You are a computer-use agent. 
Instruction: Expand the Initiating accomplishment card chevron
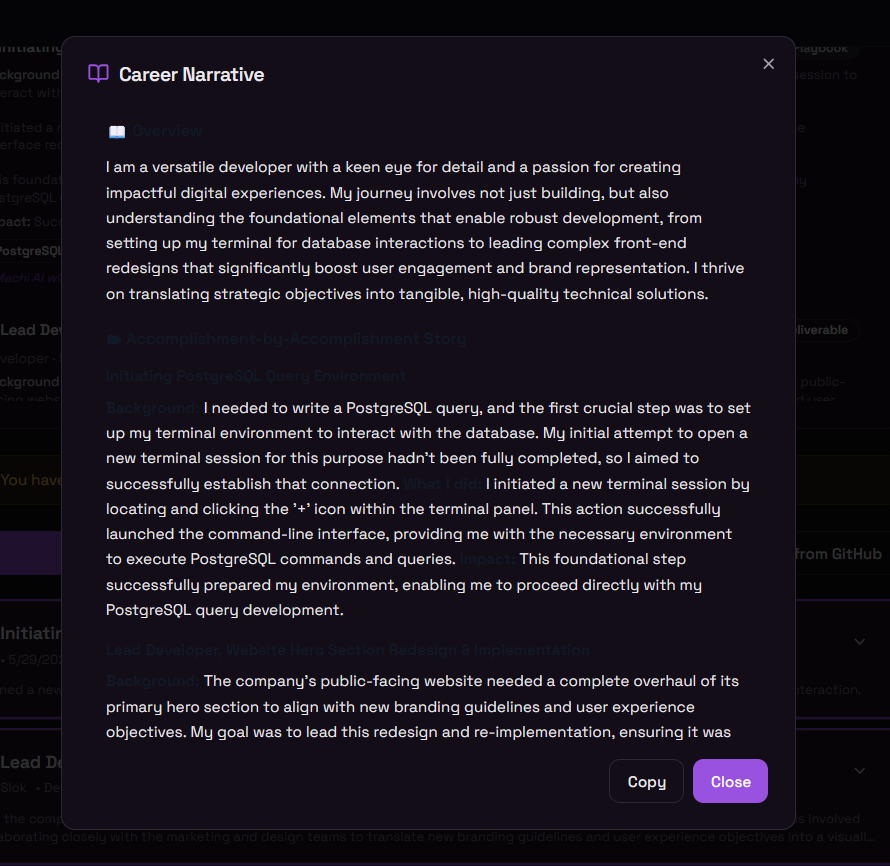859,642
